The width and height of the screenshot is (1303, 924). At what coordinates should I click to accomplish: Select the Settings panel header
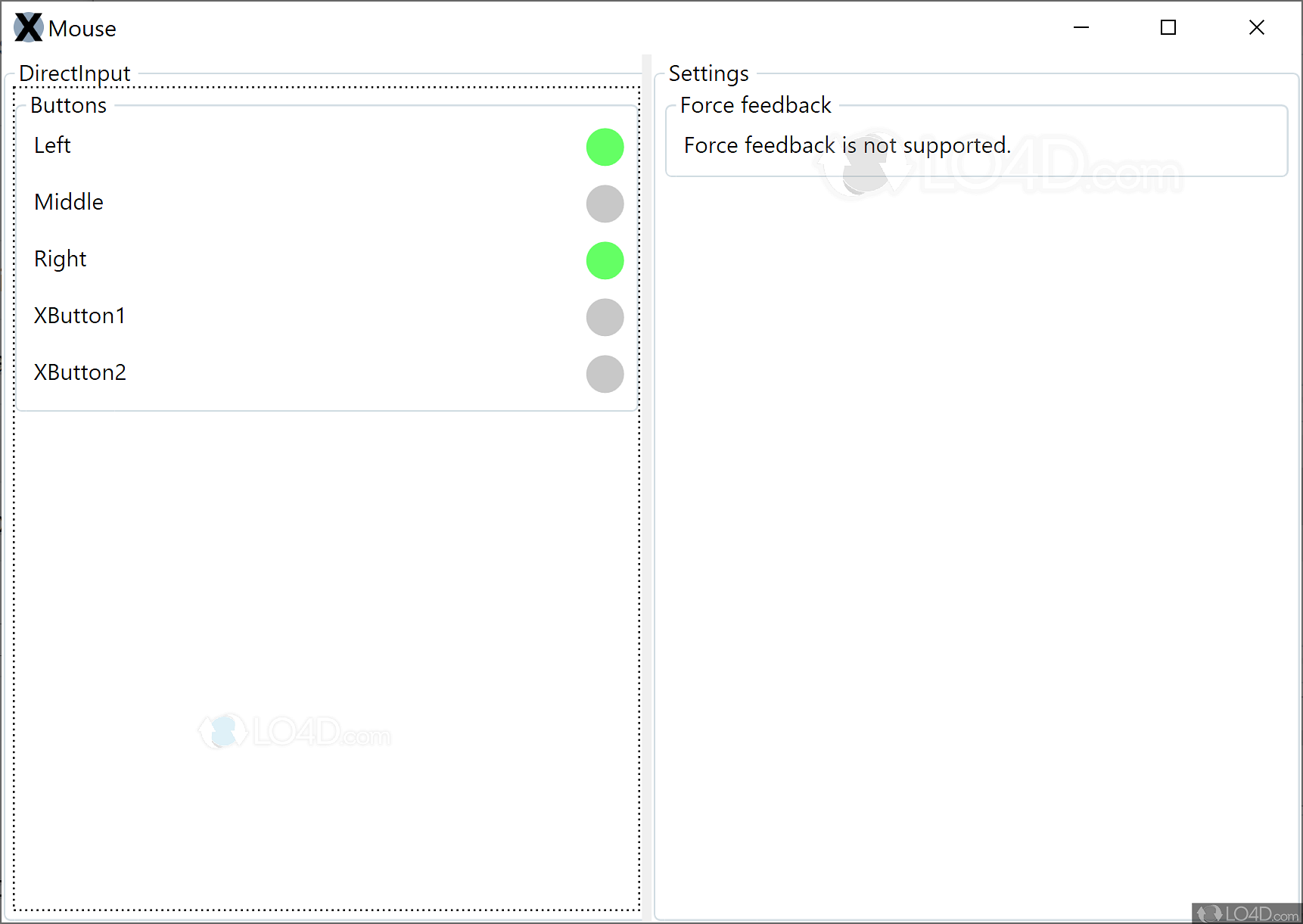[708, 73]
